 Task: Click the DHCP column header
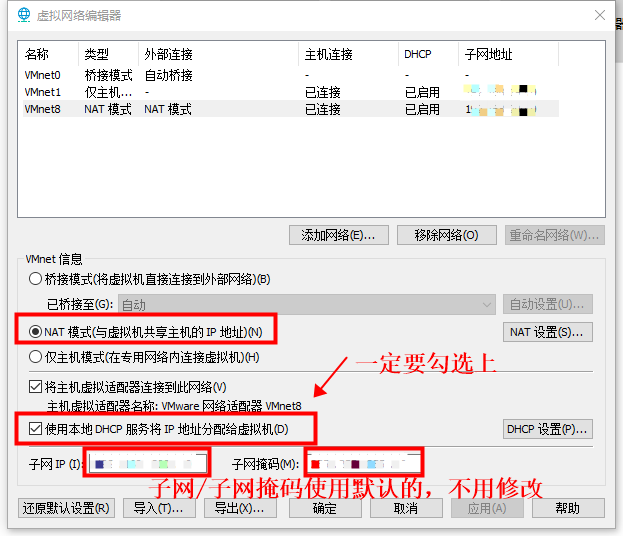428,54
